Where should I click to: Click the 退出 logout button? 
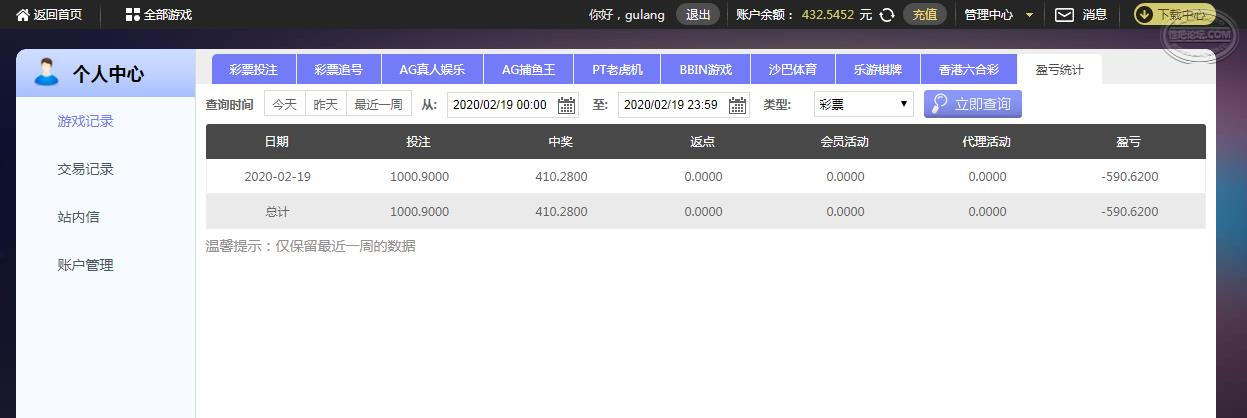[x=698, y=15]
